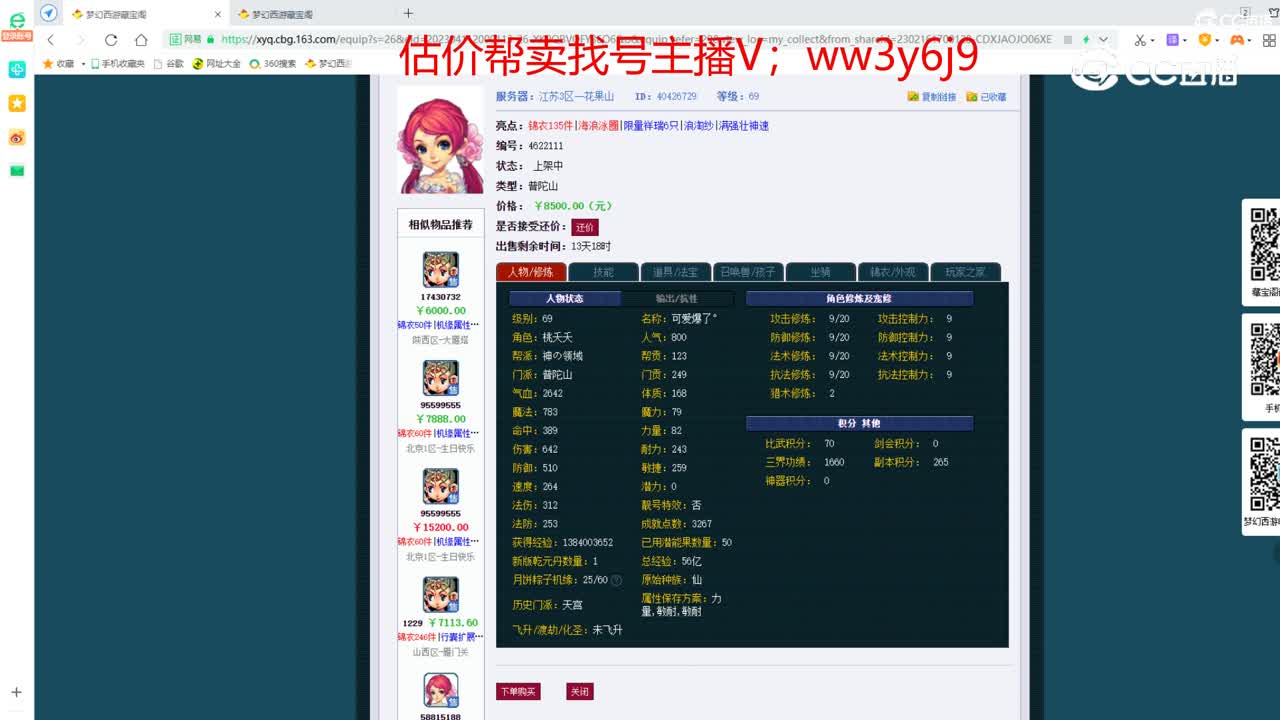
Task: Open the green mail sidebar icon
Action: (17, 171)
